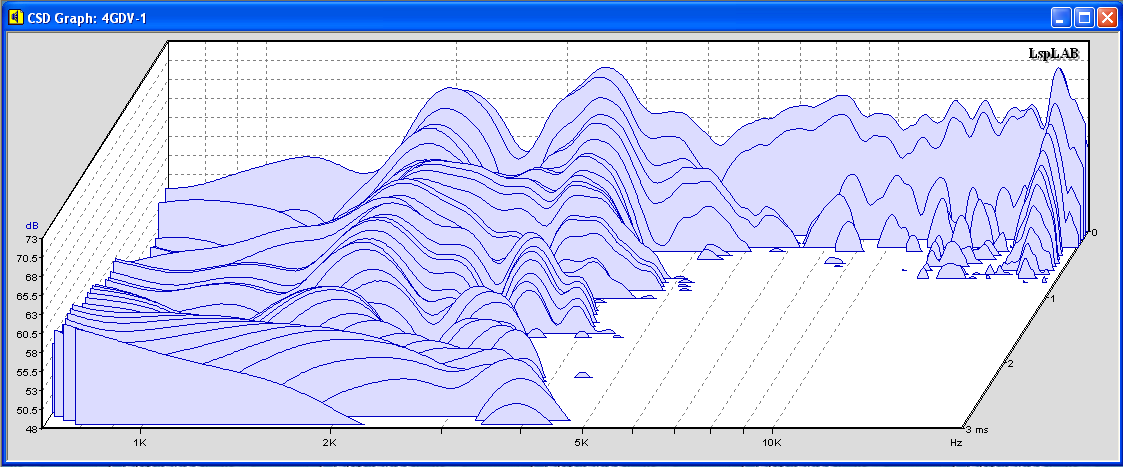Click the 53 value on the dB axis

34,391
